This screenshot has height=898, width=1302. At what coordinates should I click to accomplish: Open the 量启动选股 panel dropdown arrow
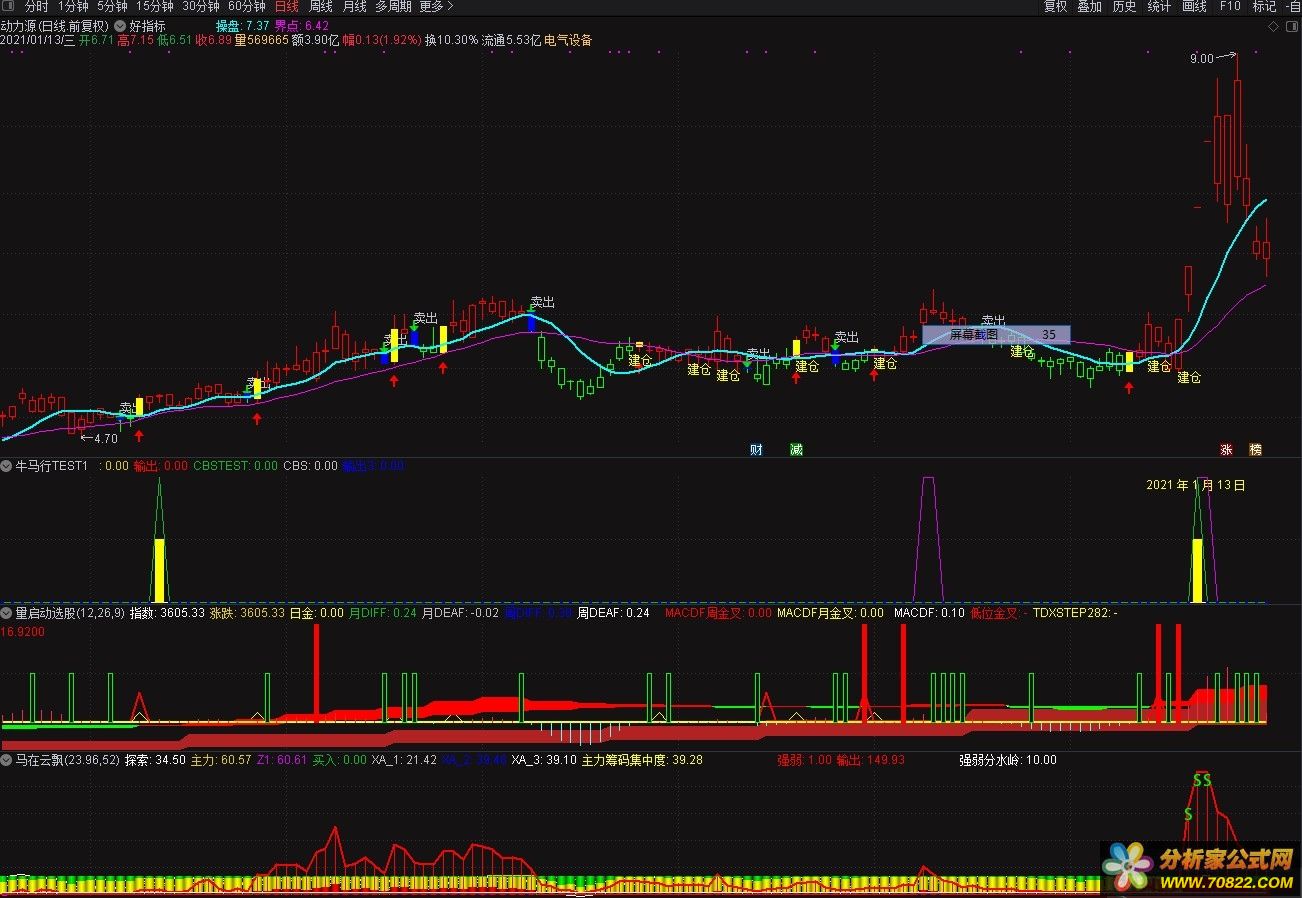coord(7,613)
